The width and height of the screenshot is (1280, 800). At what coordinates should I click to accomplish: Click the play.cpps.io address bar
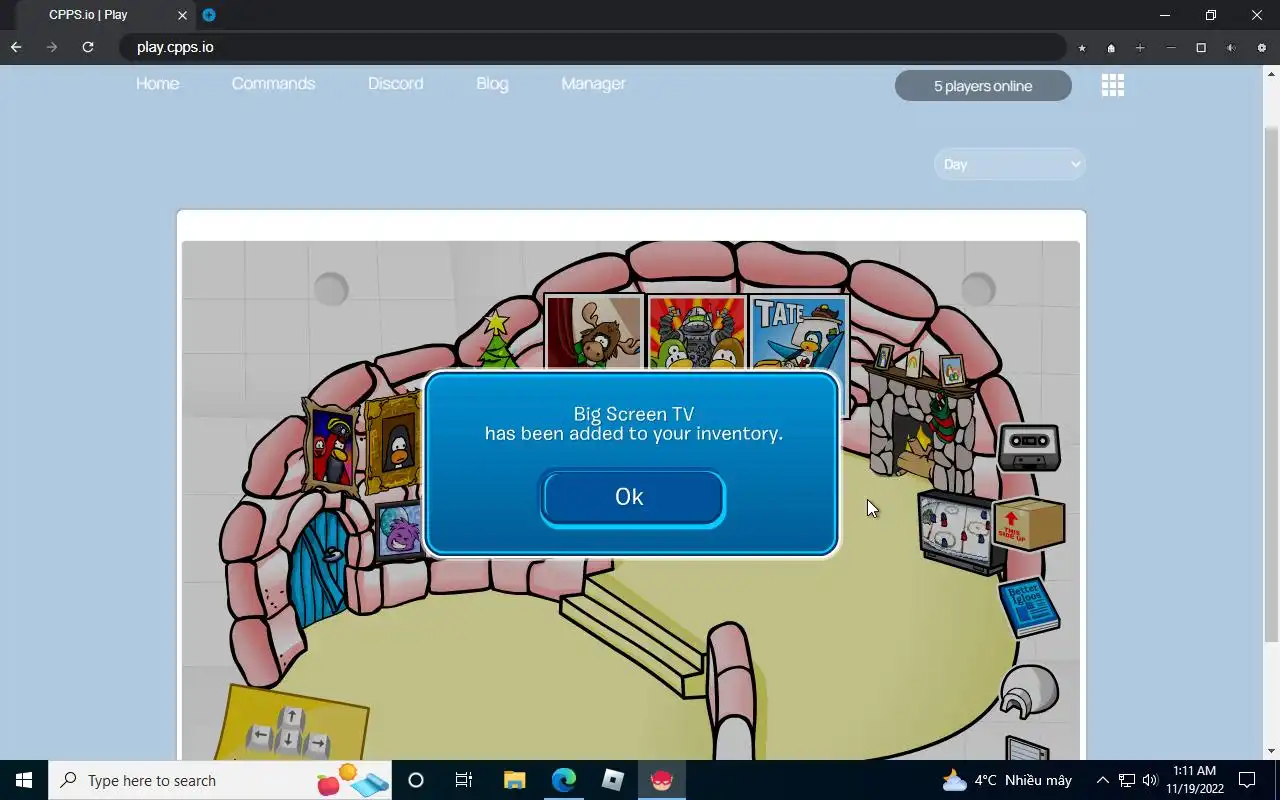pos(592,47)
